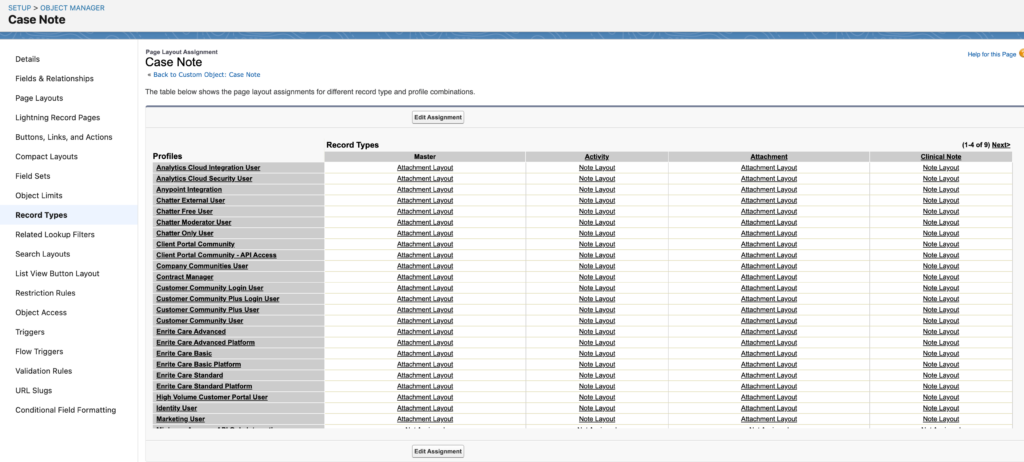This screenshot has width=1024, height=462.
Task: Open Lightning Record Pages section
Action: point(57,117)
